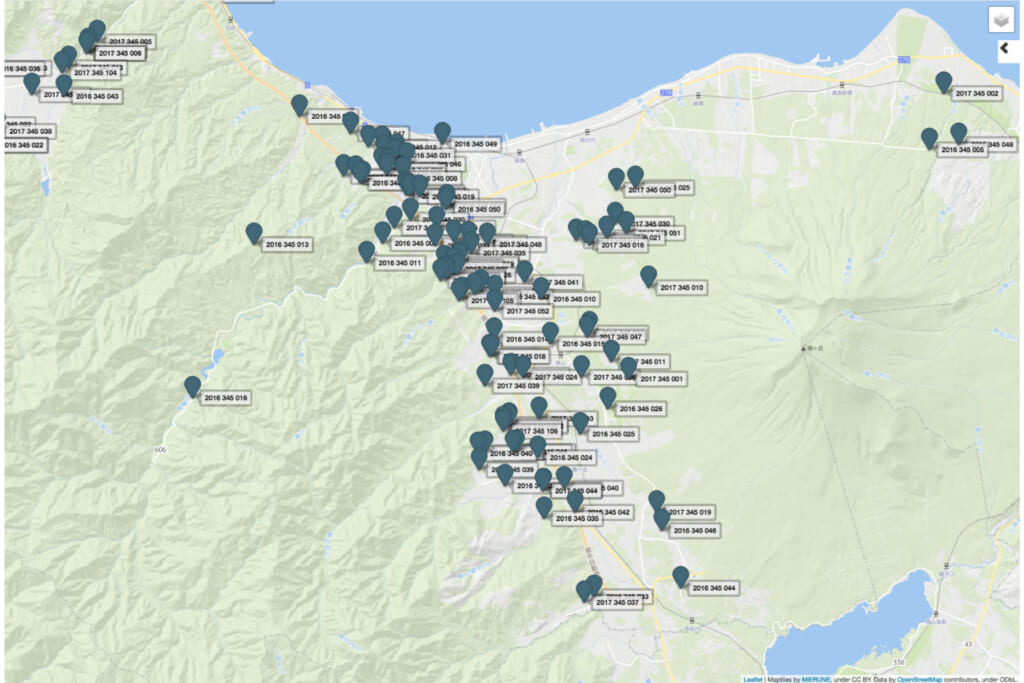Click the label reading 2016 345 025

pos(613,434)
